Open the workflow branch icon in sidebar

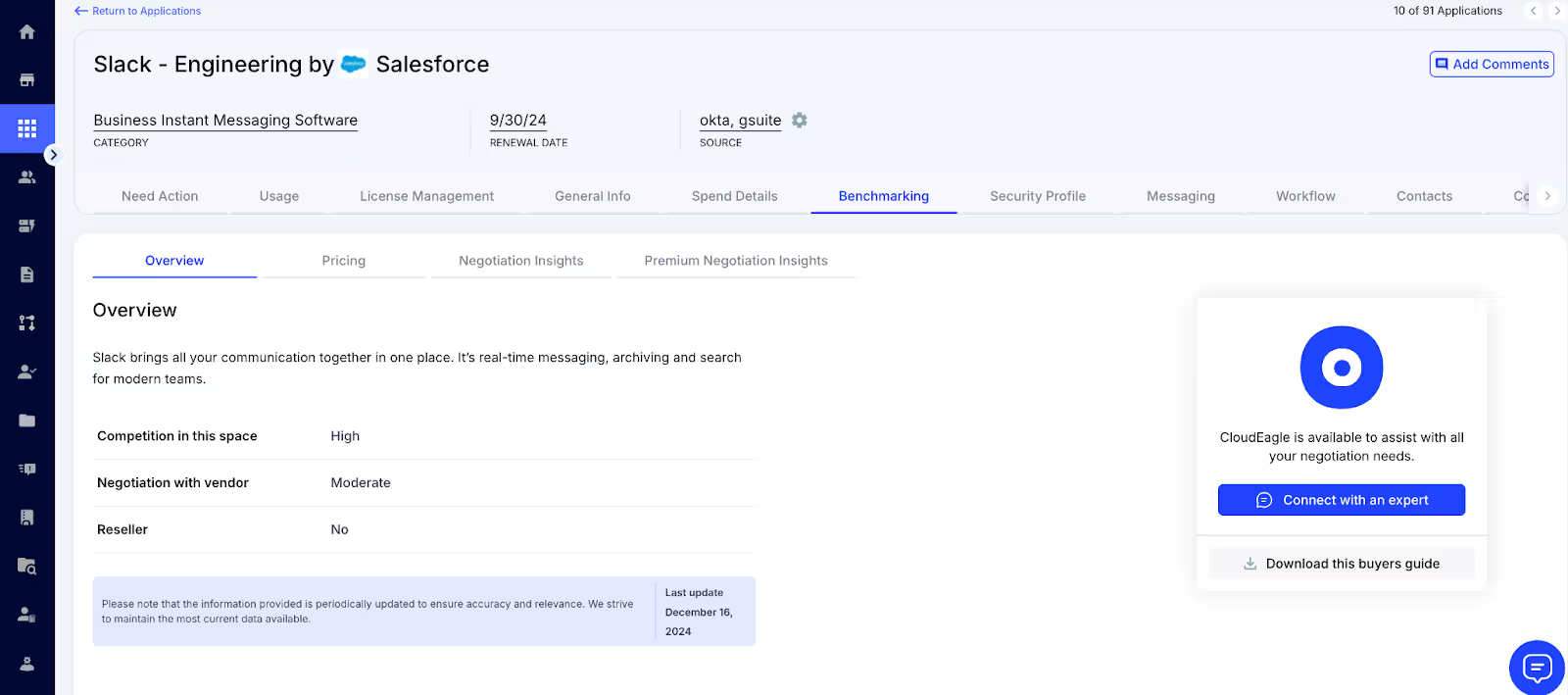[27, 323]
